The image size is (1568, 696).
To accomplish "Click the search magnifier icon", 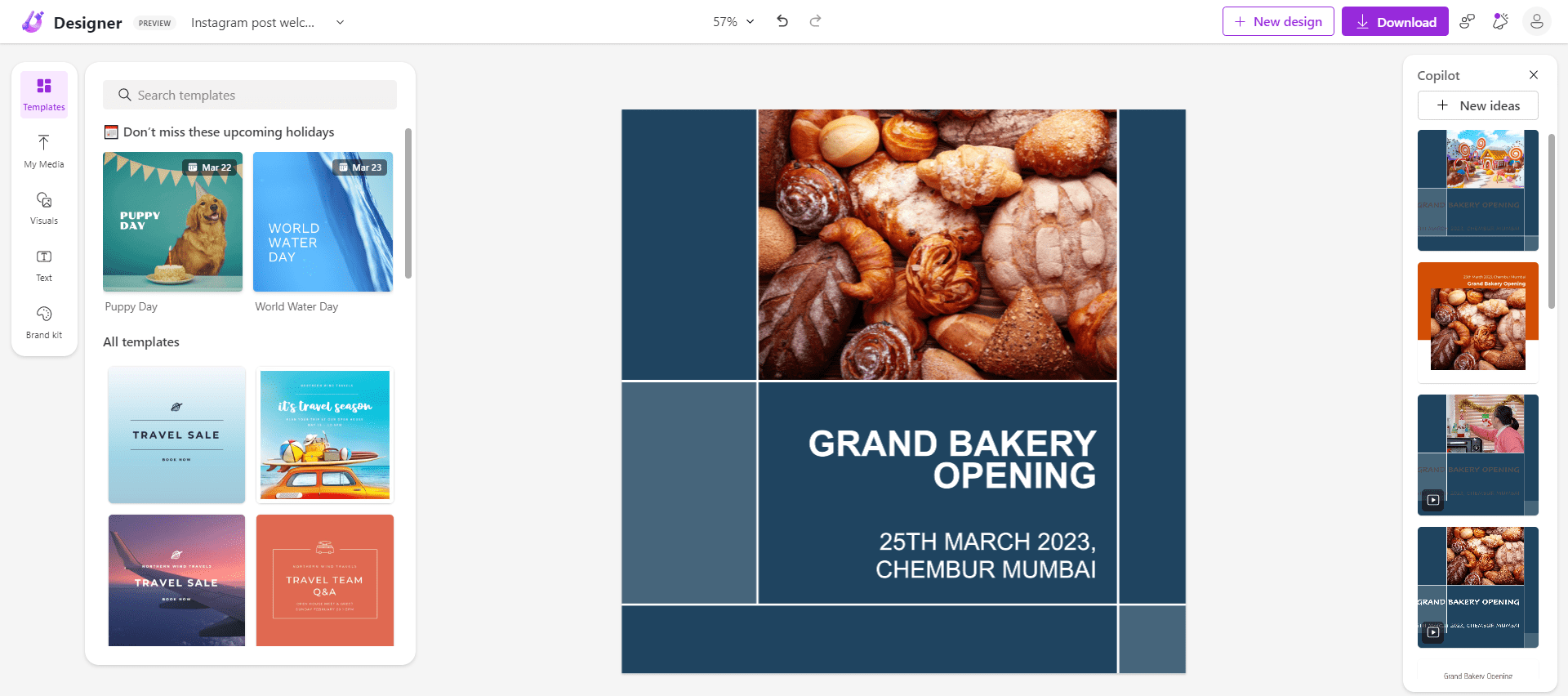I will 125,95.
